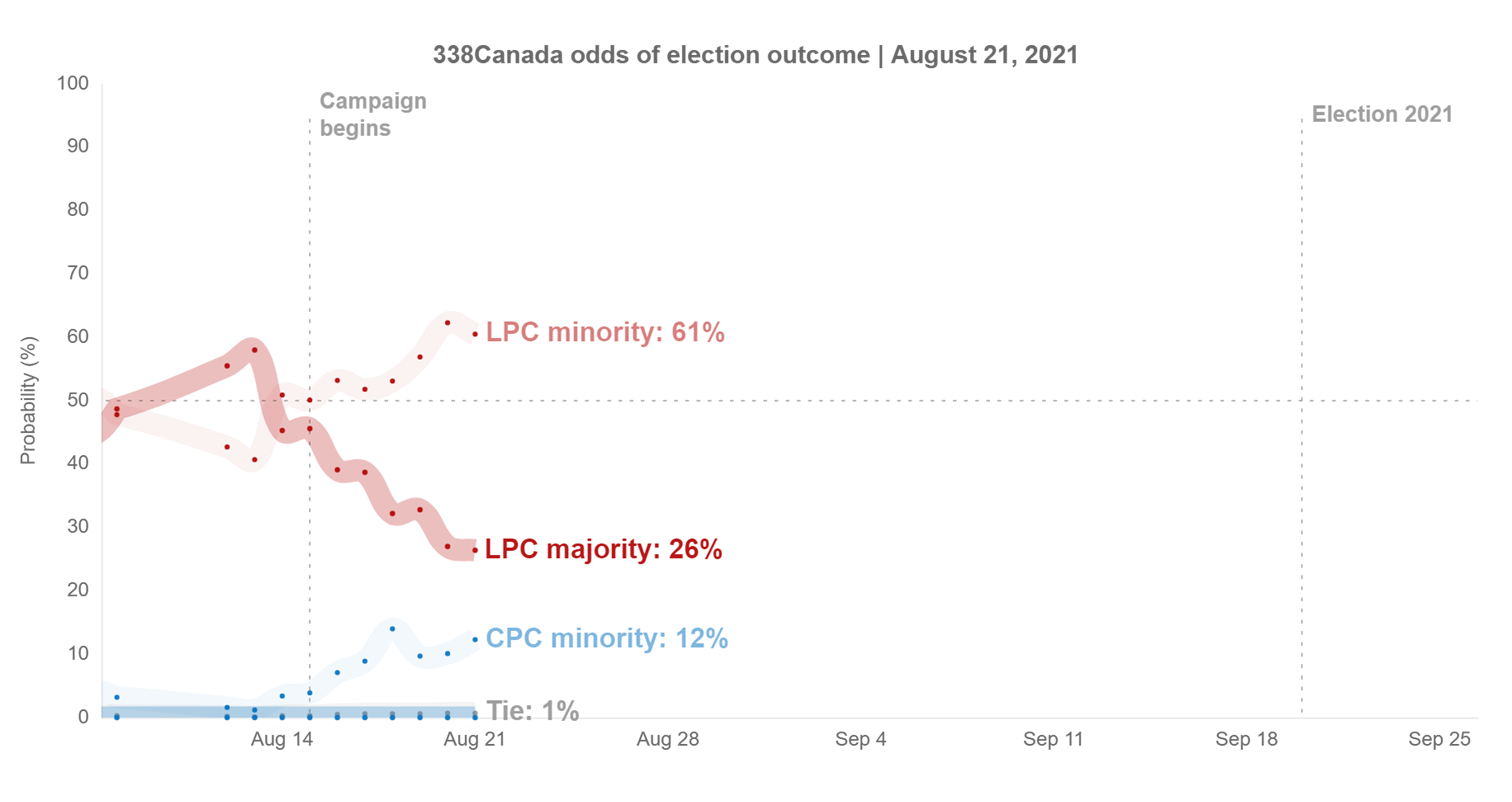Click the "Probability (%)" y-axis title

[28, 400]
